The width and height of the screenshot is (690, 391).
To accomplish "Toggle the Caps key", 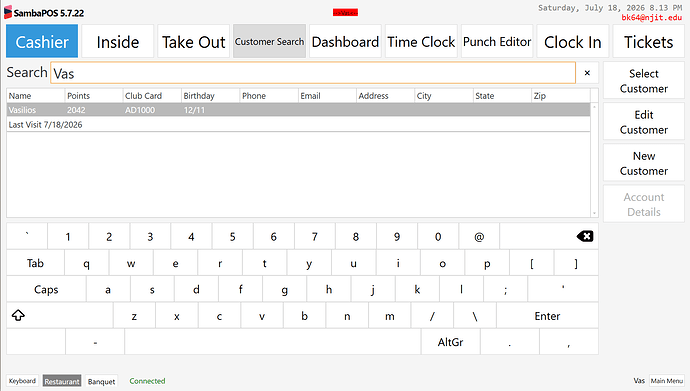I will (x=46, y=289).
